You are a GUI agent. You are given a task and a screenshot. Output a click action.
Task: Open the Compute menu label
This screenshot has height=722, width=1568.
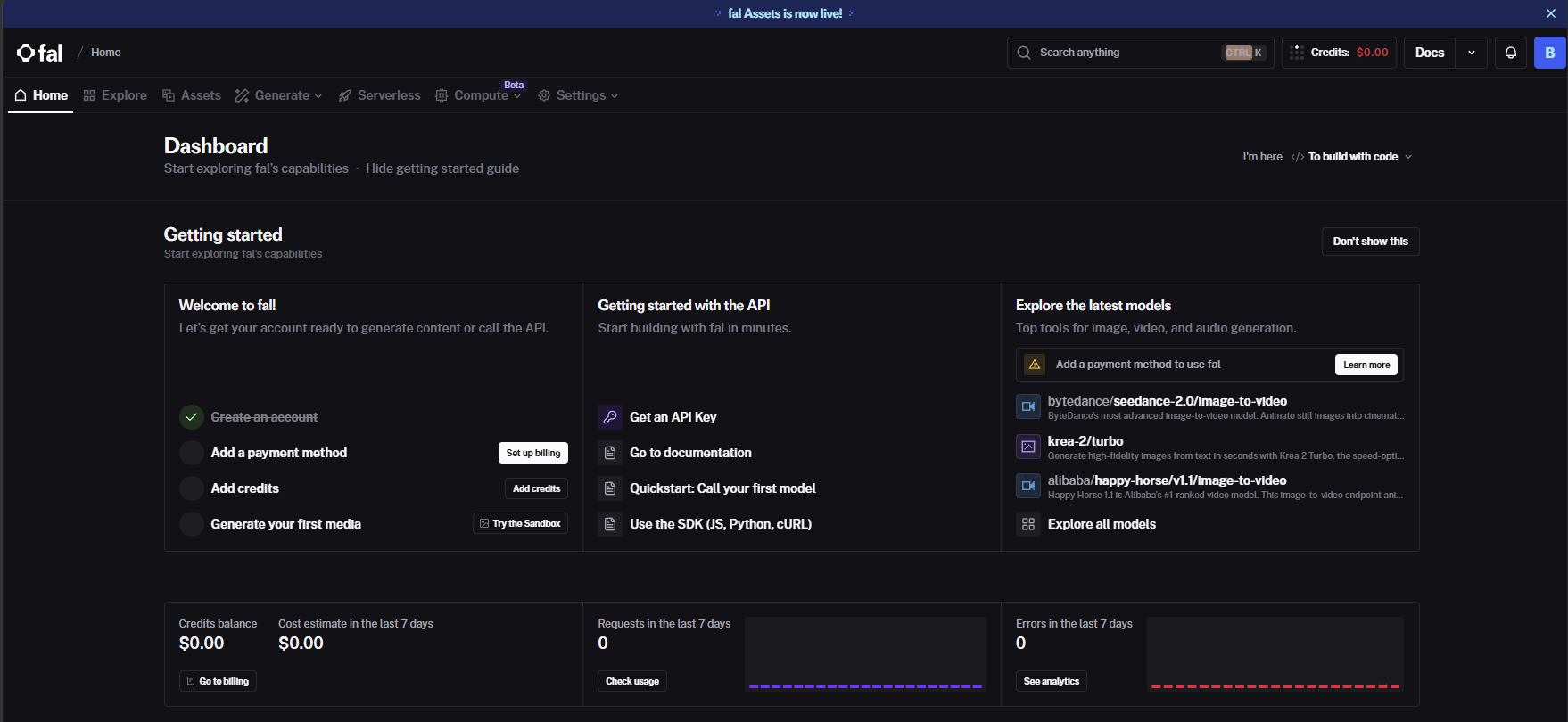(x=481, y=95)
